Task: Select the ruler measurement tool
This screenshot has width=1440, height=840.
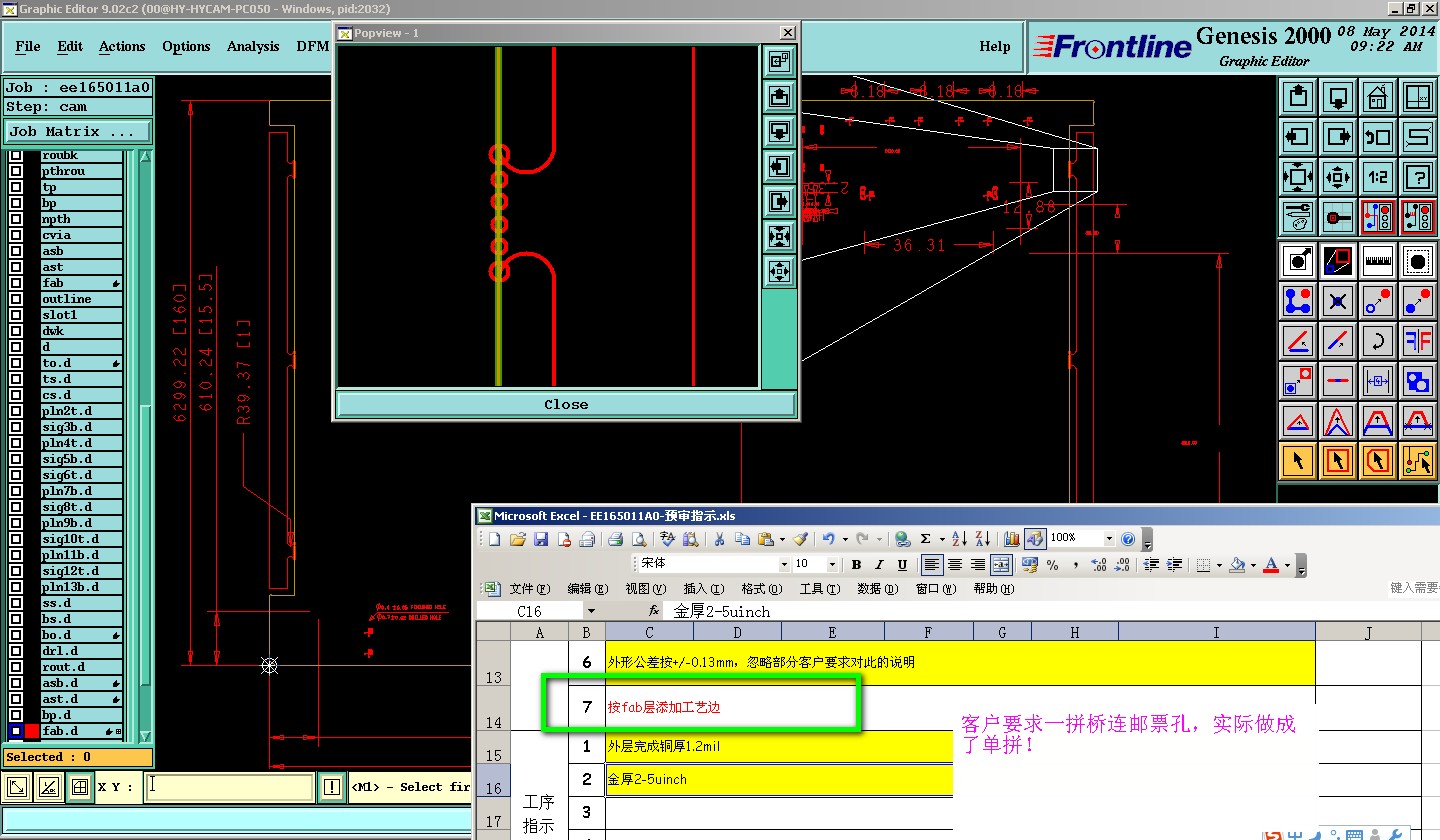Action: point(1378,261)
